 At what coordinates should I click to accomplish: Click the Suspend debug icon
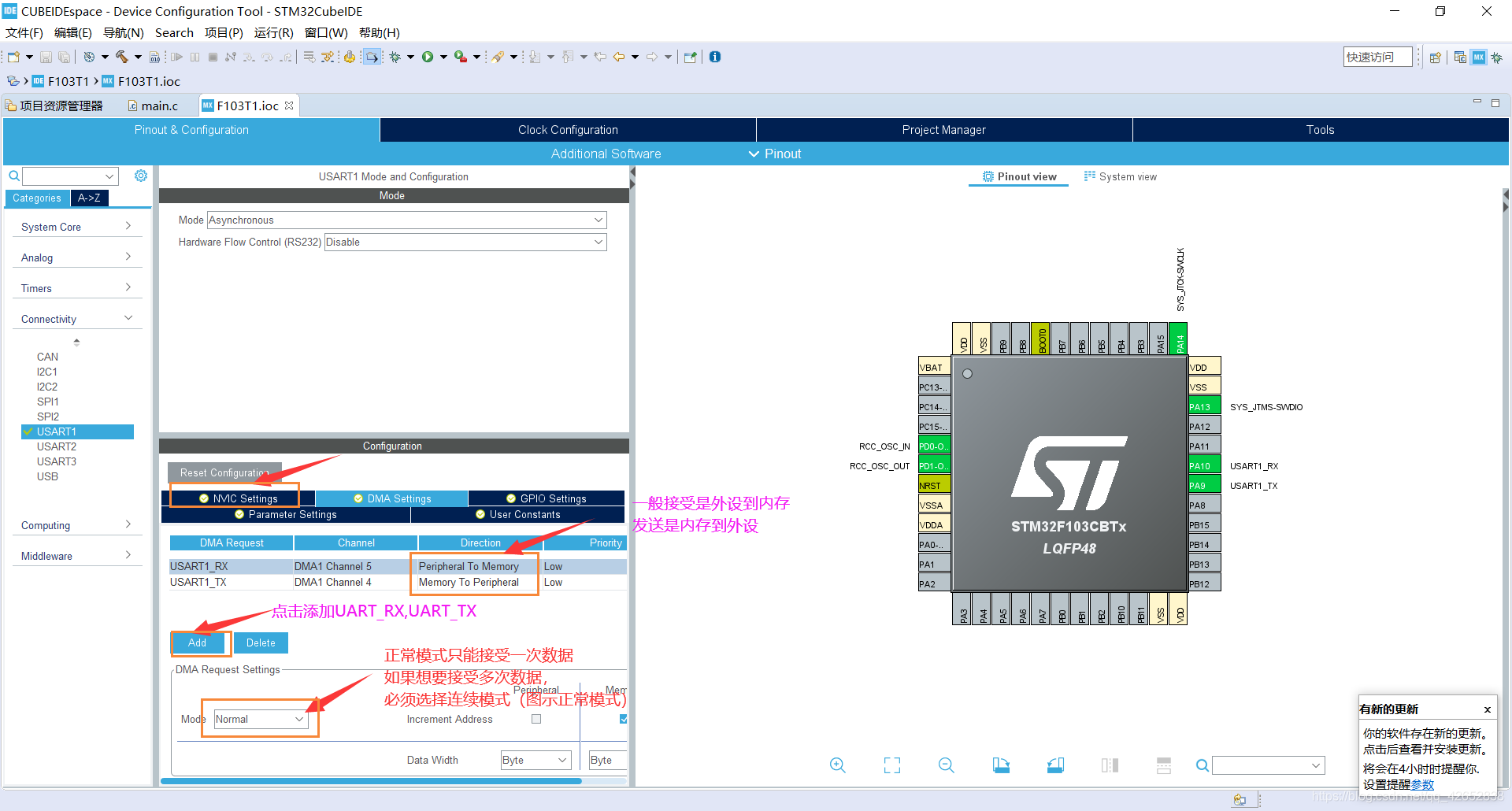[195, 57]
